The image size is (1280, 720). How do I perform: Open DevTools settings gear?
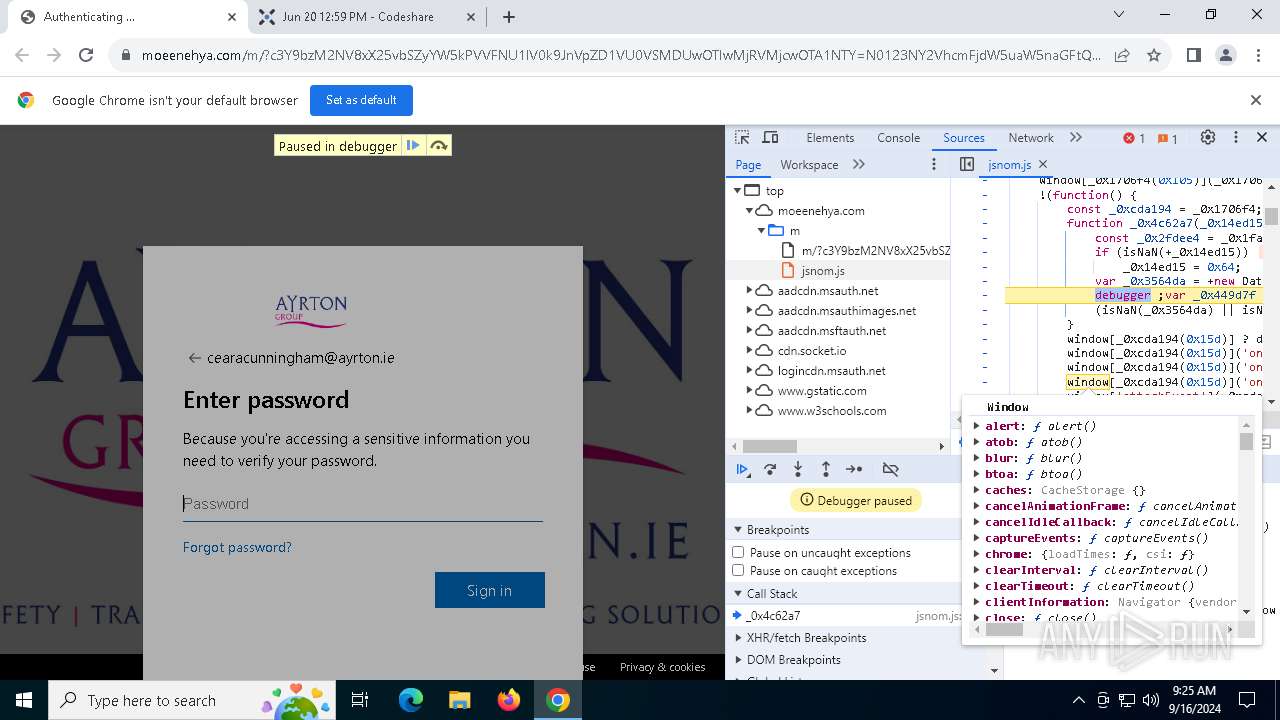[1208, 138]
